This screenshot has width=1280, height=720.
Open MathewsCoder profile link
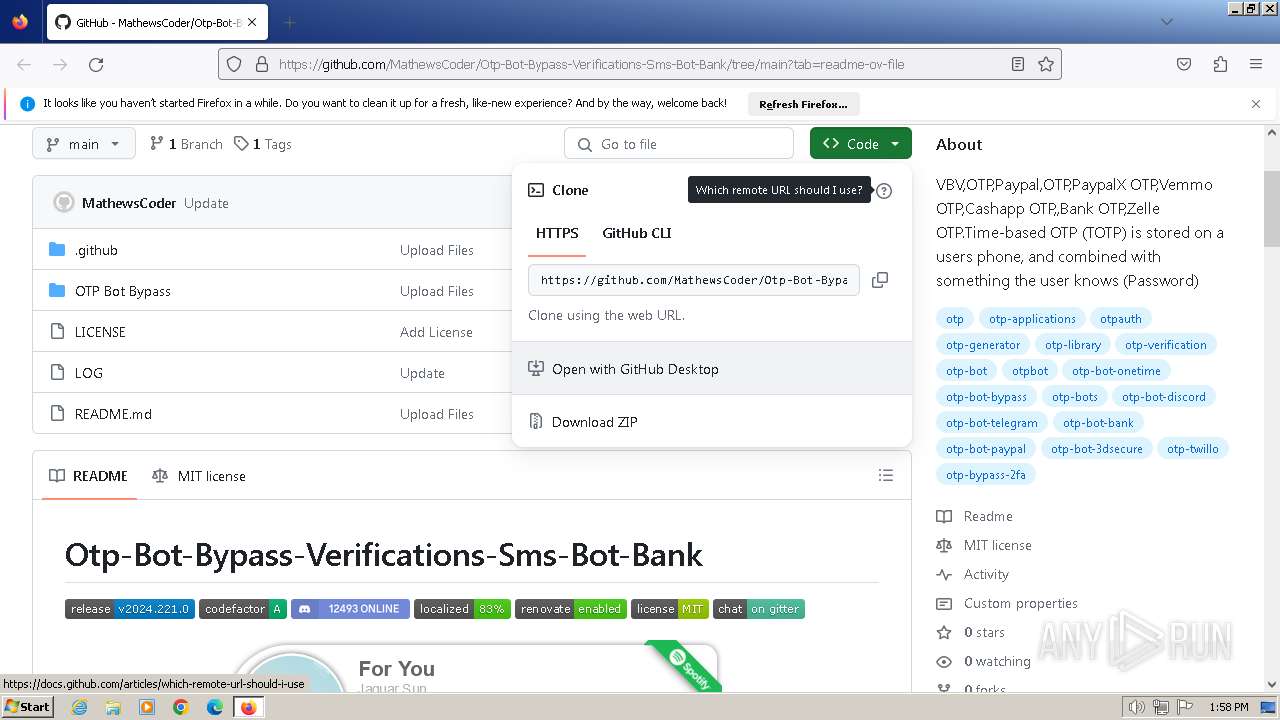129,203
